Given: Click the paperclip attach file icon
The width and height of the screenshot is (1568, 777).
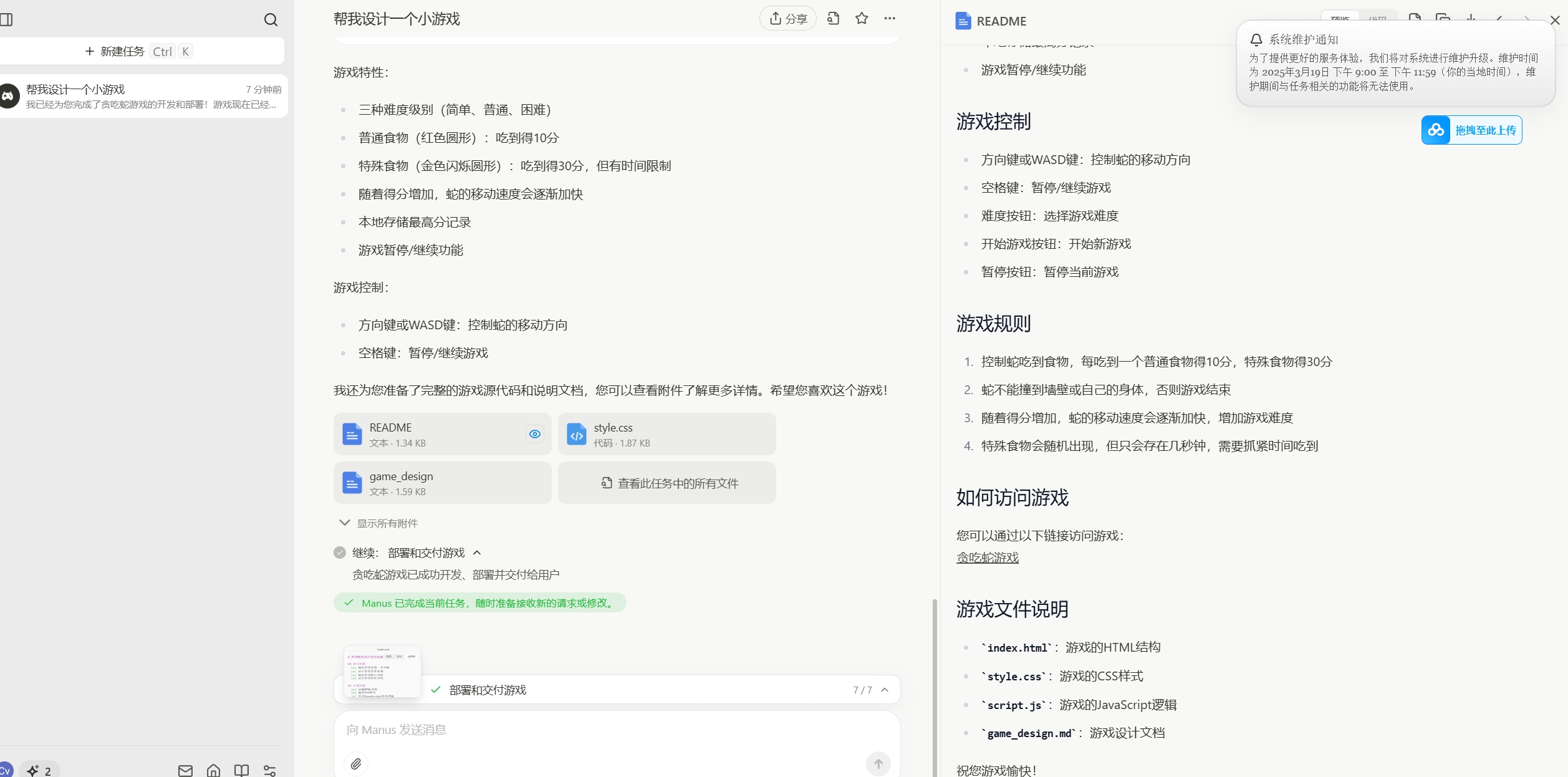Looking at the screenshot, I should click(x=356, y=764).
